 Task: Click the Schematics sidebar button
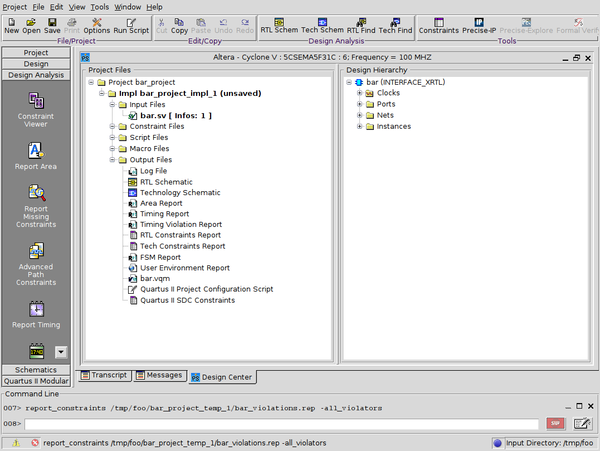click(x=36, y=369)
